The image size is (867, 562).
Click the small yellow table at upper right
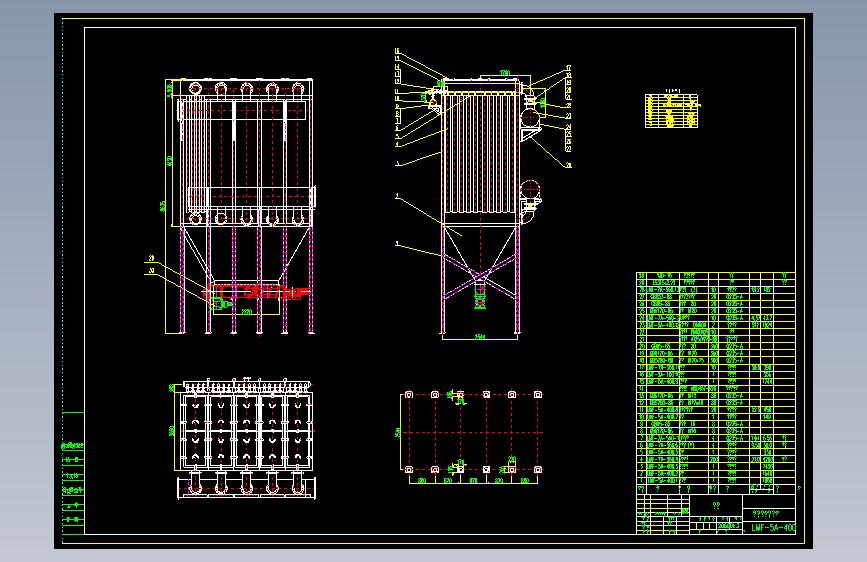[x=672, y=111]
